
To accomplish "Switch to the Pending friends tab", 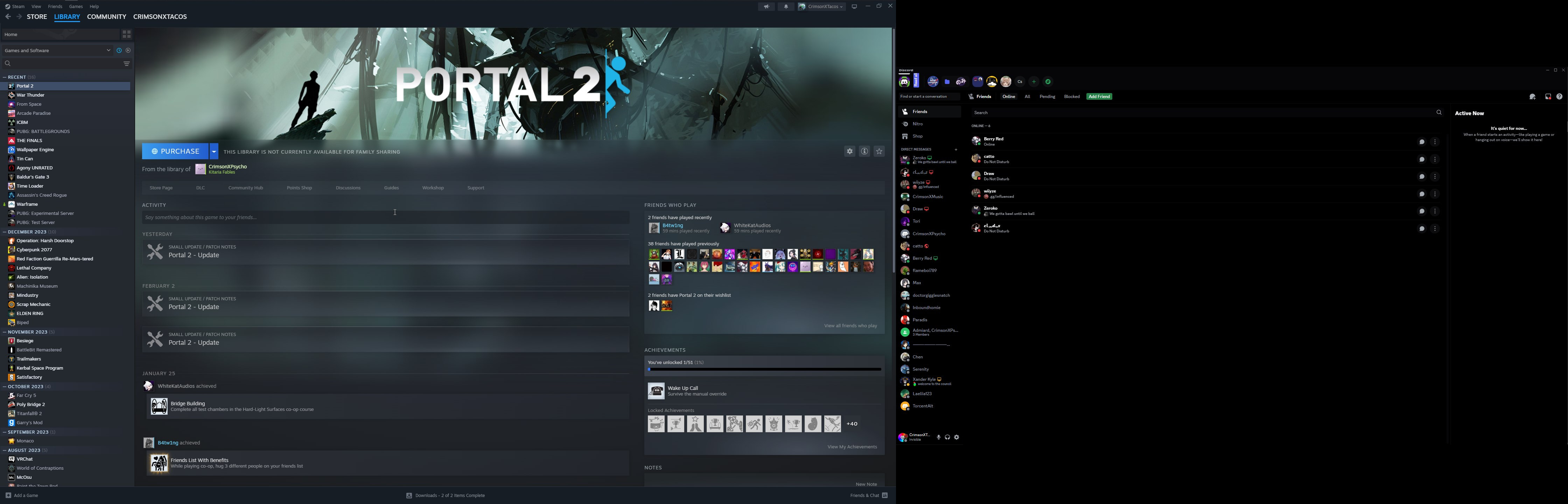I will coord(1047,97).
